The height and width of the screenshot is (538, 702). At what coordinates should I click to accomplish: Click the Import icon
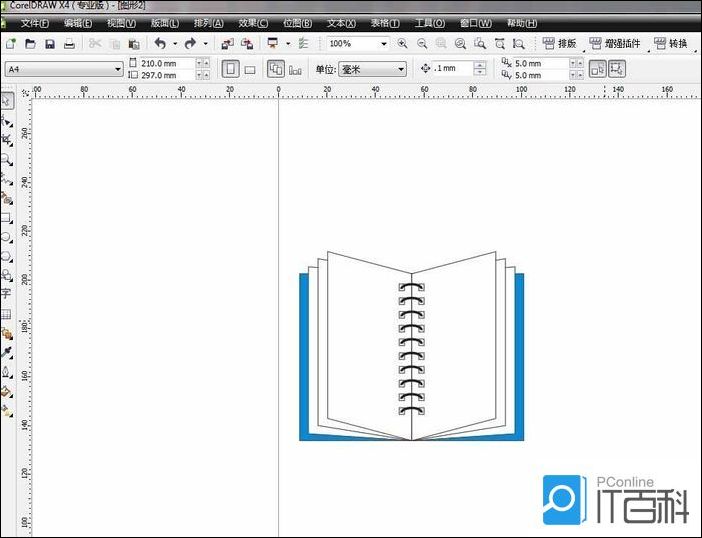pyautogui.click(x=227, y=43)
